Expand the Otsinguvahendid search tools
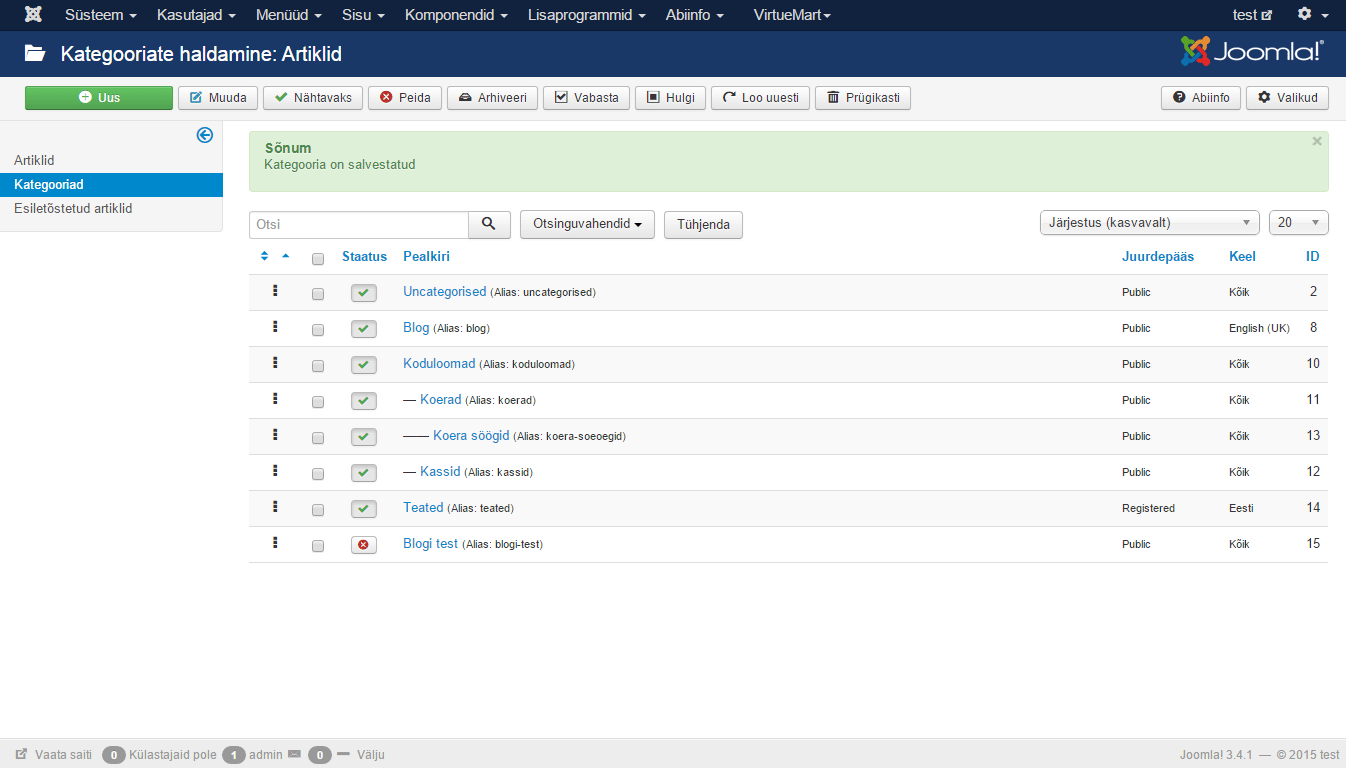Screen dimensions: 1346x768 point(587,224)
